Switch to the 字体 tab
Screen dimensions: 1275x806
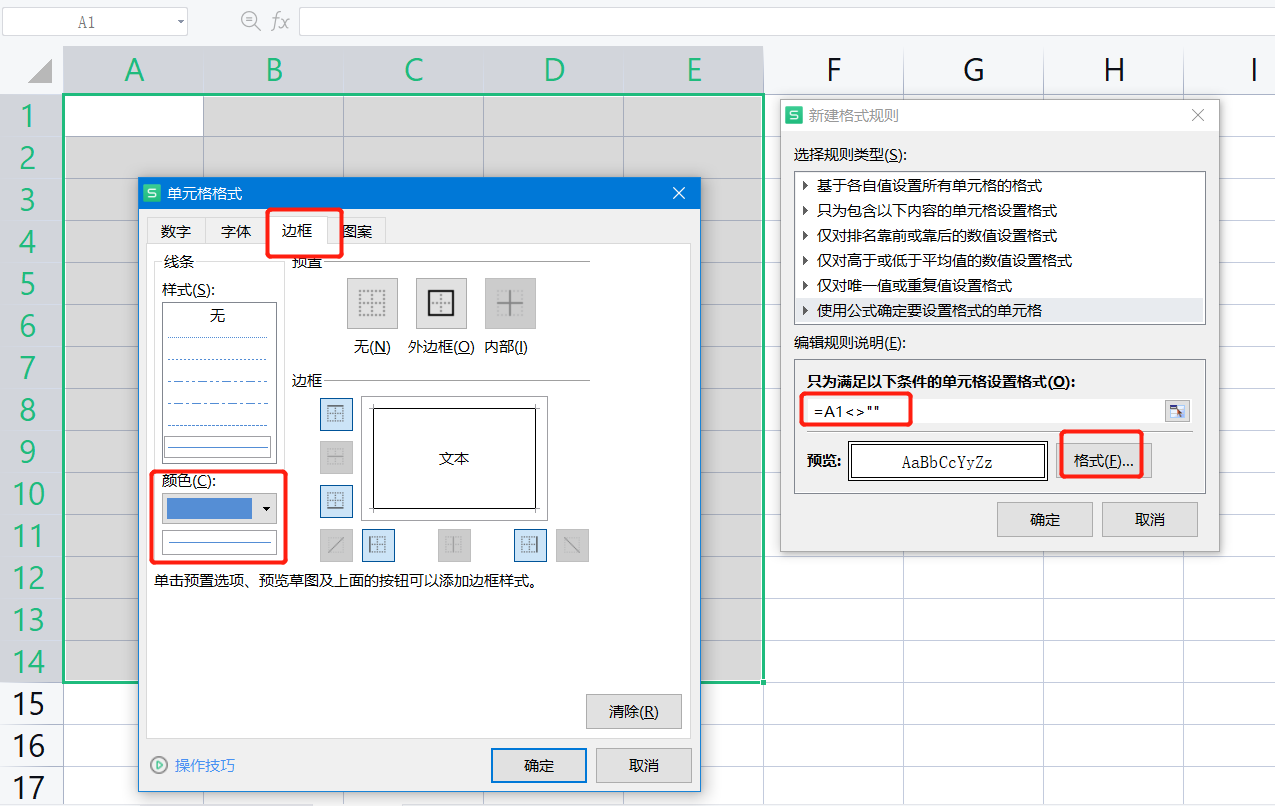(x=236, y=231)
